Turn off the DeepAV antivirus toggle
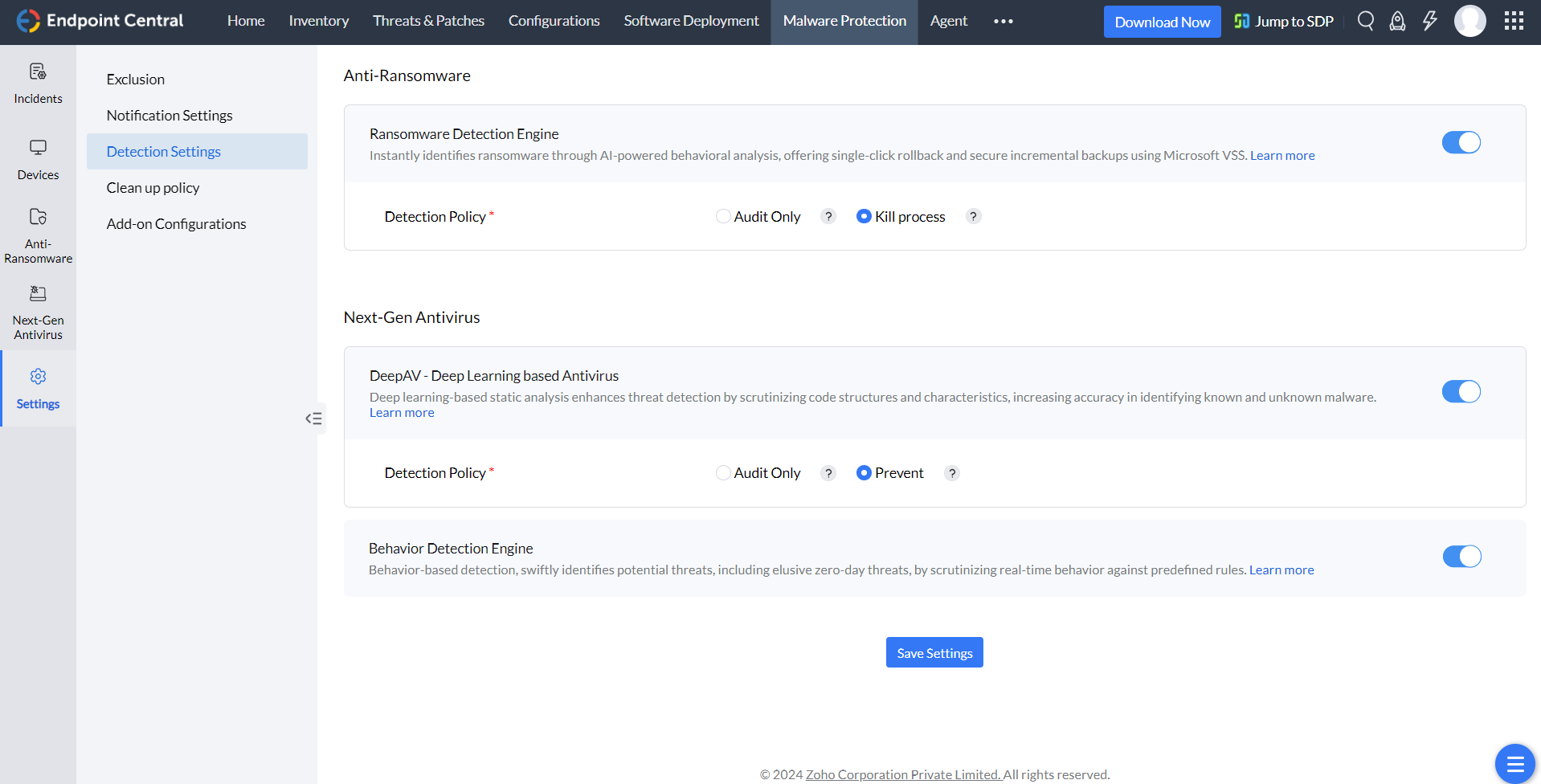Viewport: 1541px width, 784px height. [1461, 392]
